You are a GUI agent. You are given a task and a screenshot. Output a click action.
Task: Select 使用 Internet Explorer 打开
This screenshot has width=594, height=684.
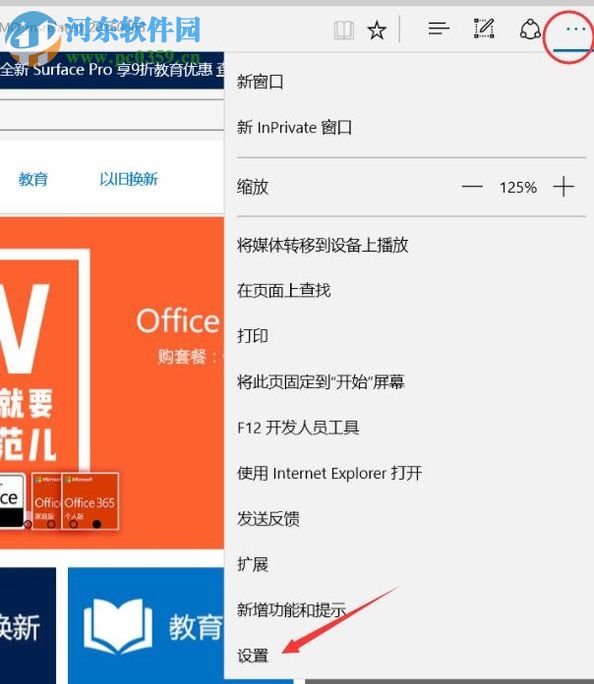[329, 473]
